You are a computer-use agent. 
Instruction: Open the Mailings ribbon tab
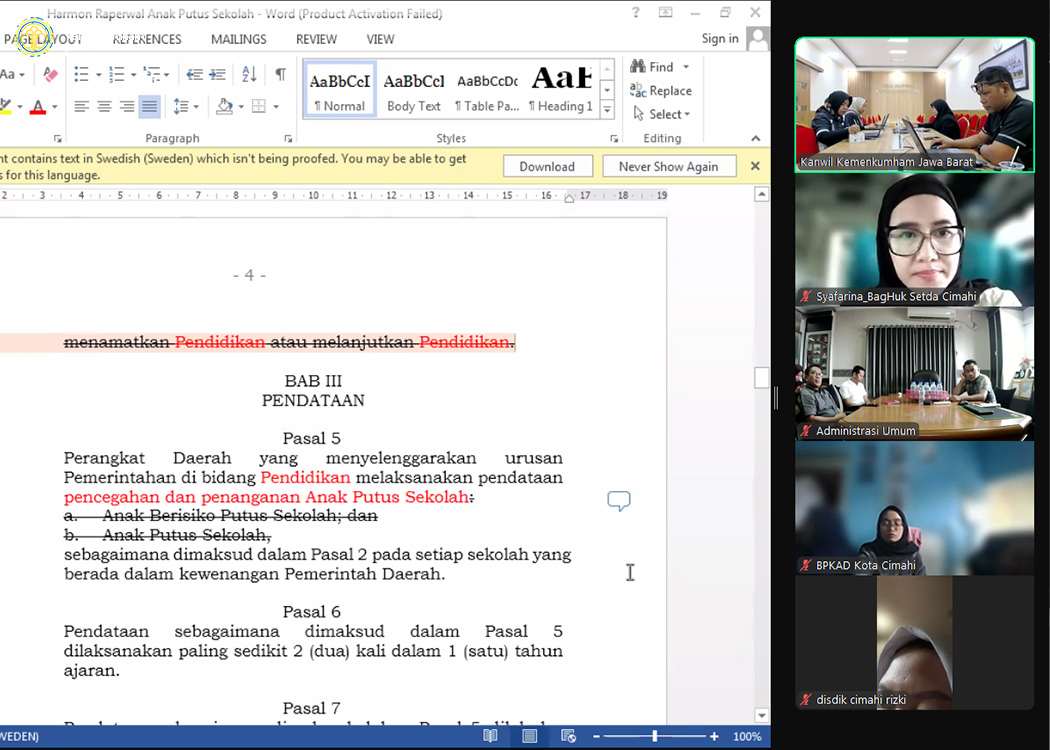[x=238, y=39]
